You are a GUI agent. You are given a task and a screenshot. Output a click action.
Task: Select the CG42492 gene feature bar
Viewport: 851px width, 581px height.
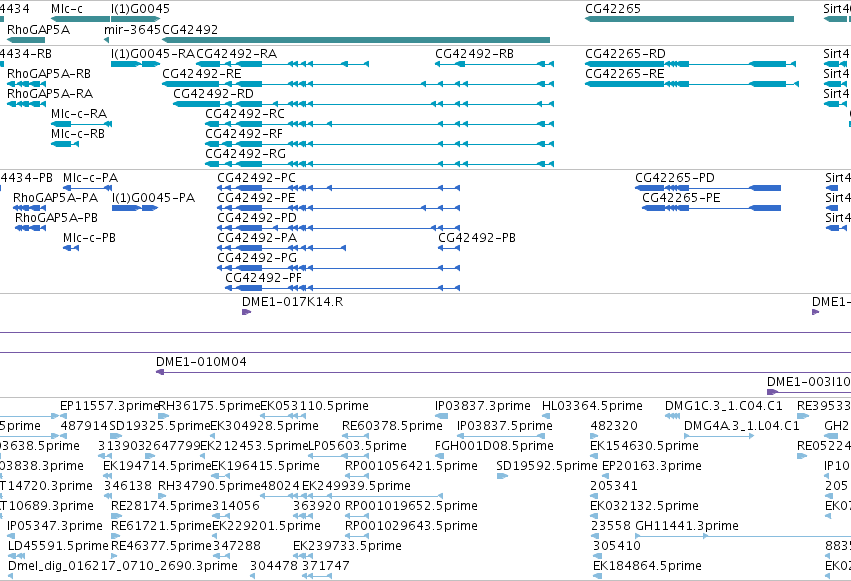356,40
